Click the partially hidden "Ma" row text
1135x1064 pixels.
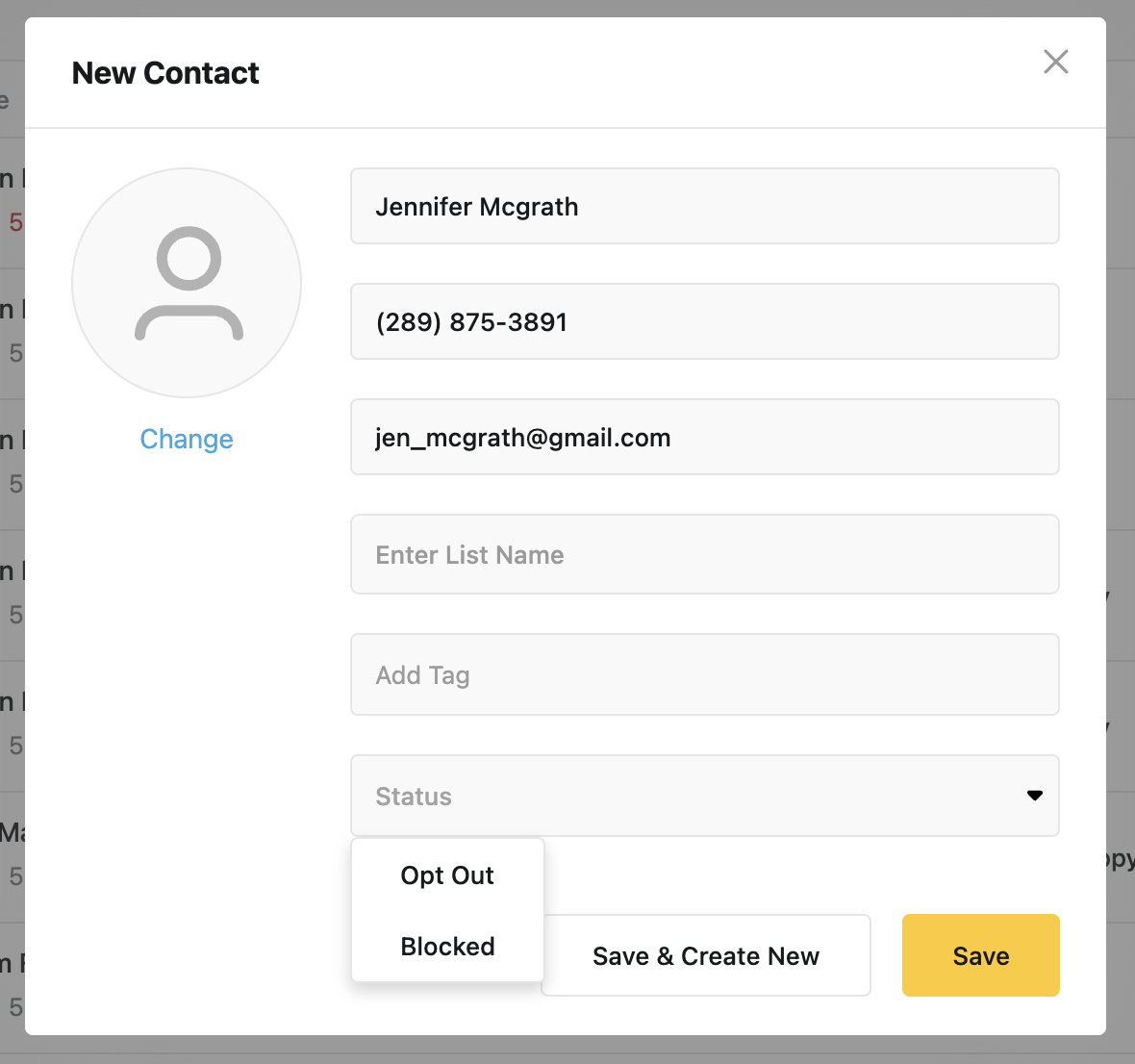pyautogui.click(x=12, y=833)
